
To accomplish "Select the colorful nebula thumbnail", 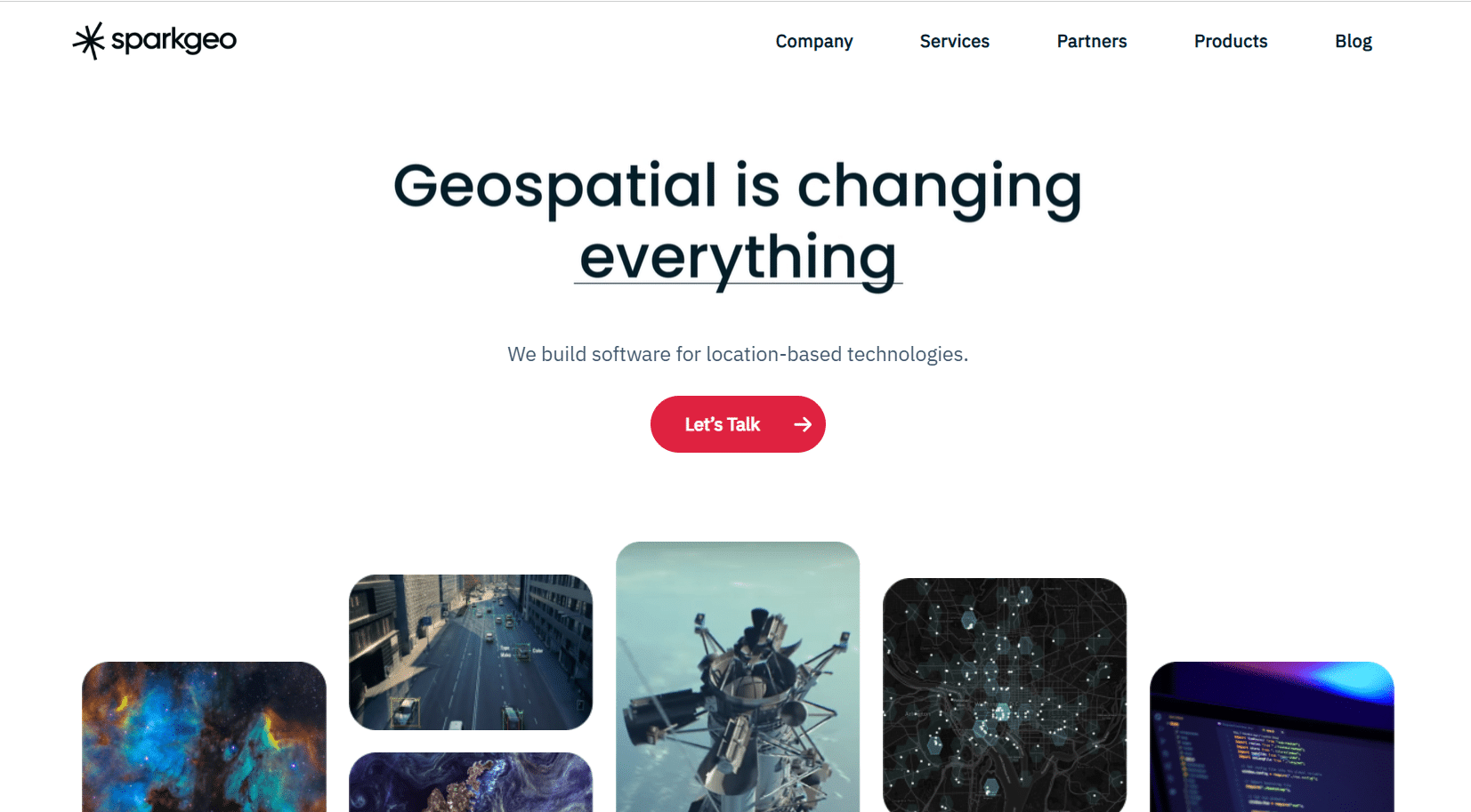I will pos(204,736).
